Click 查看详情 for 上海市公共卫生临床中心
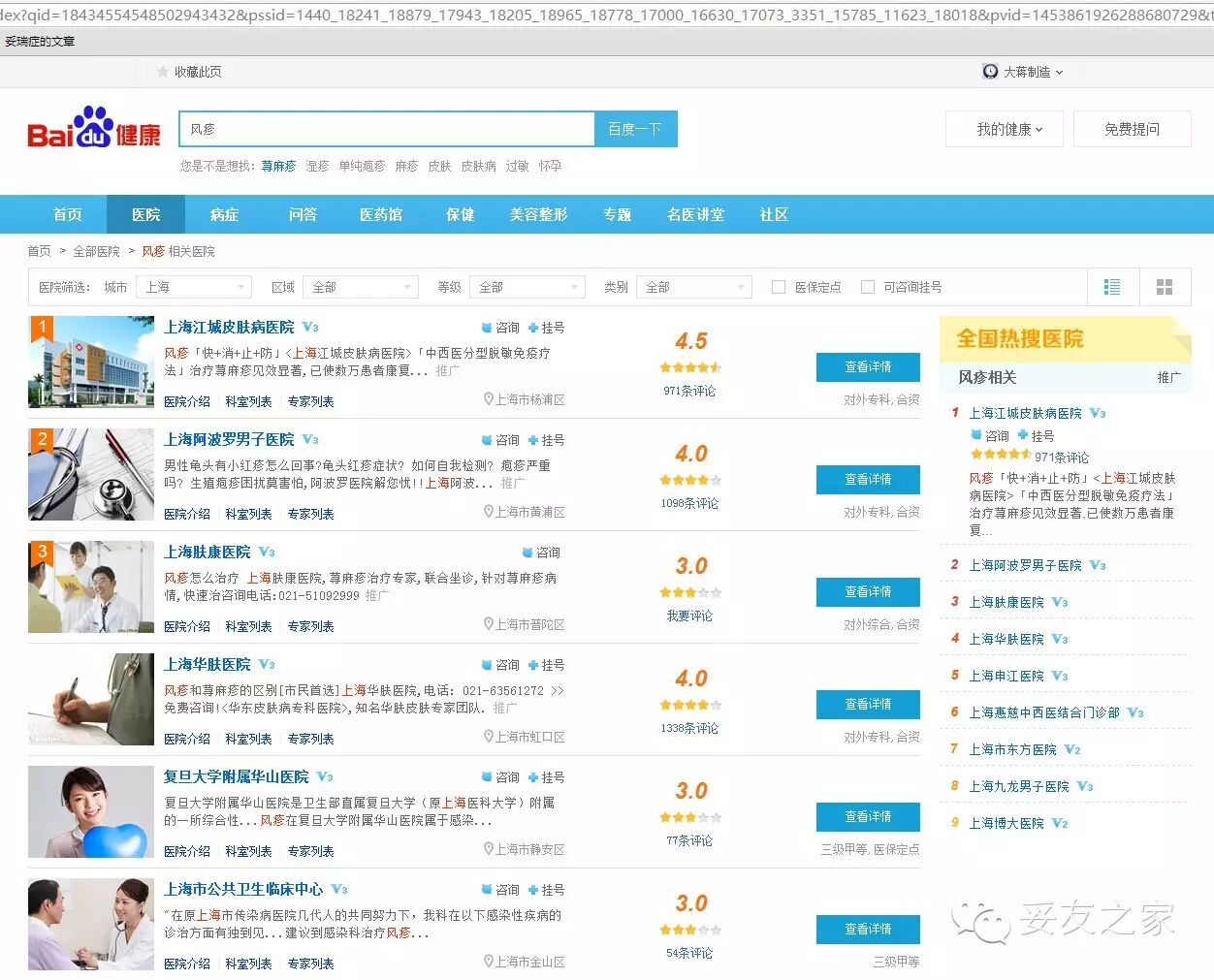 [868, 929]
